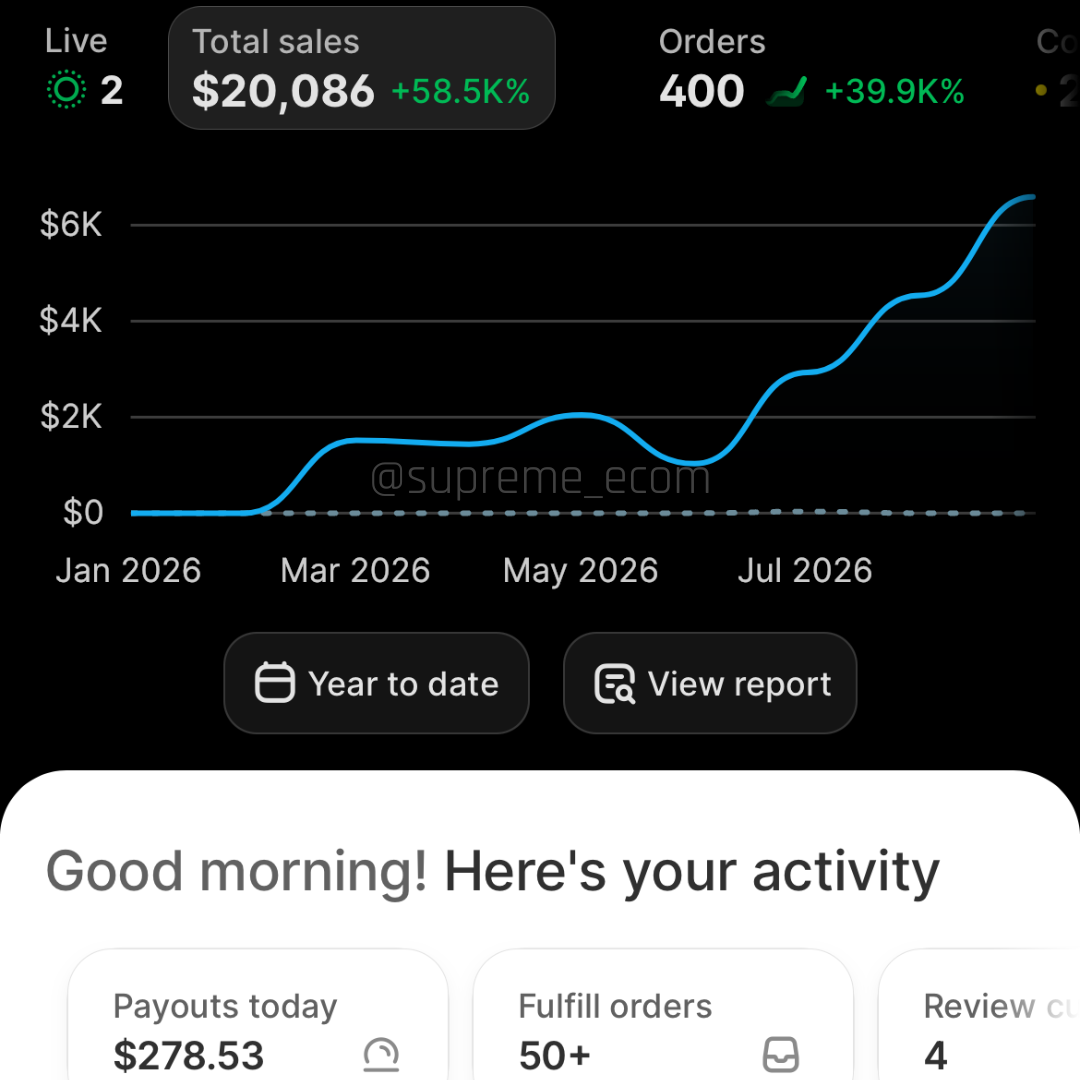Open the Year to date range picker
The image size is (1080, 1080).
(x=376, y=683)
